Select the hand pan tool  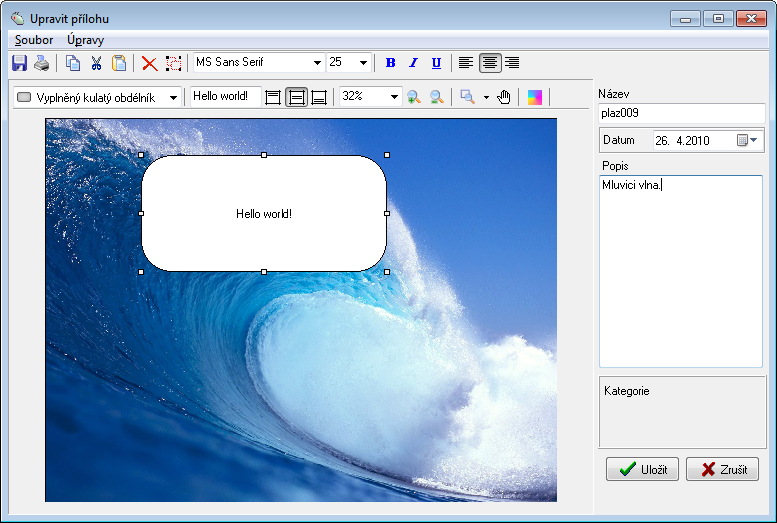coord(504,97)
